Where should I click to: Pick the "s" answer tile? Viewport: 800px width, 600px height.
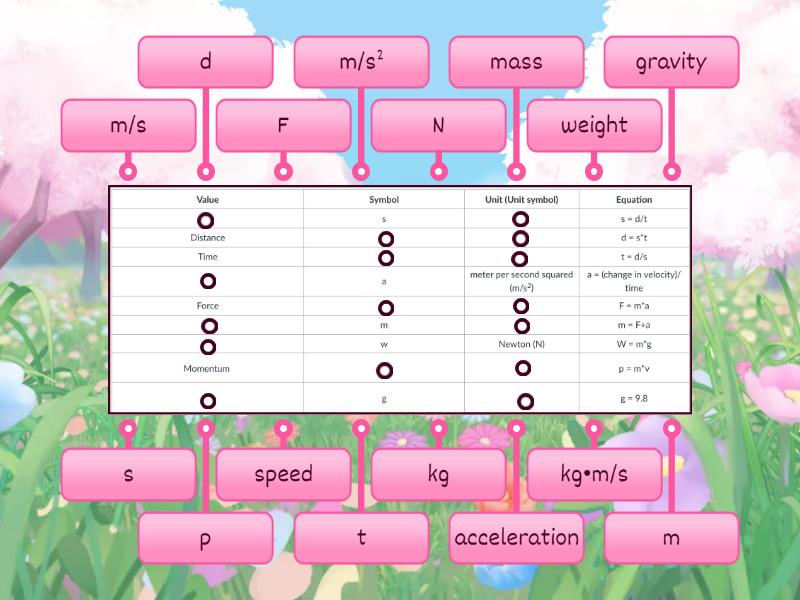pos(129,475)
